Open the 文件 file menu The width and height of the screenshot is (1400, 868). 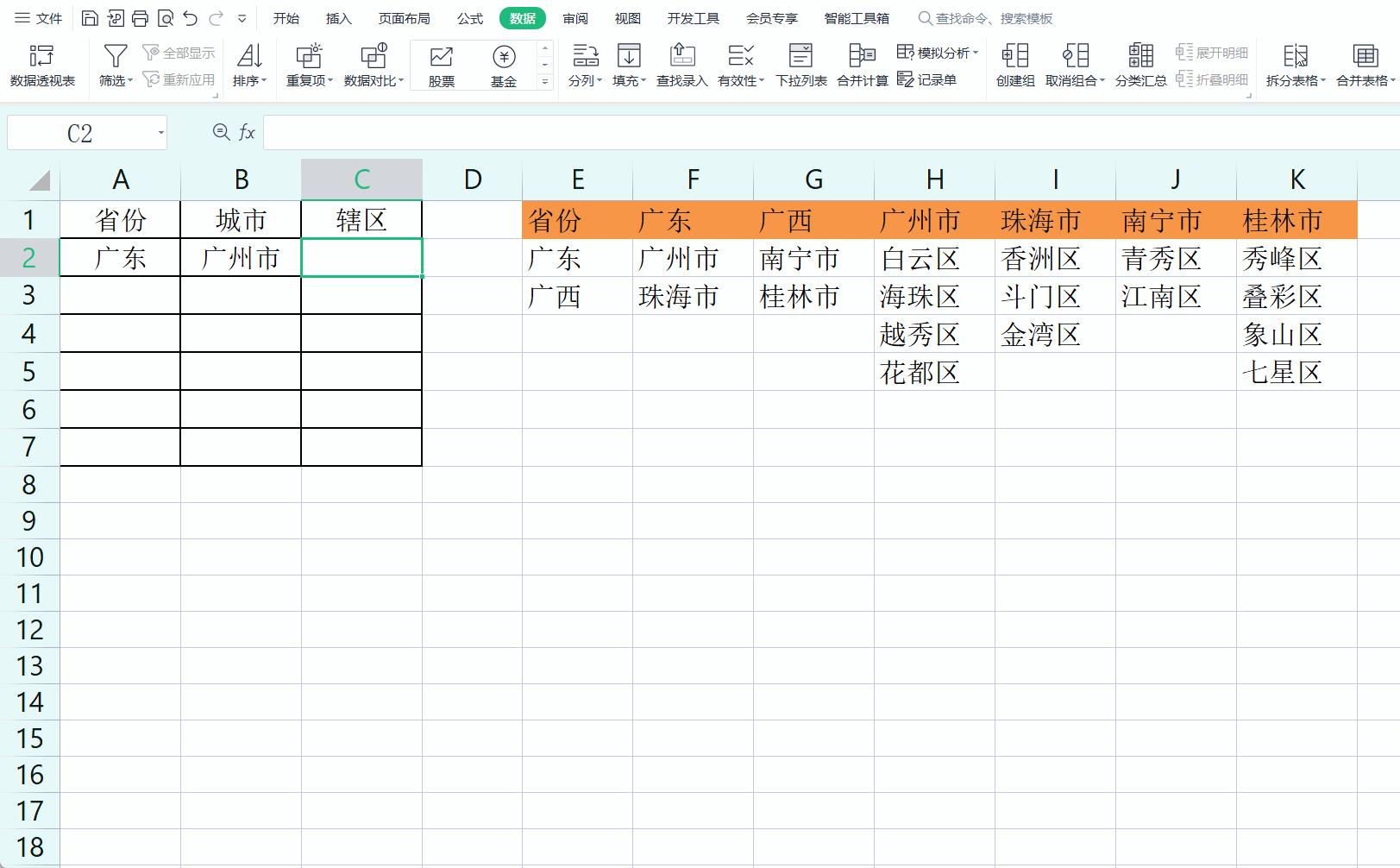tap(40, 18)
